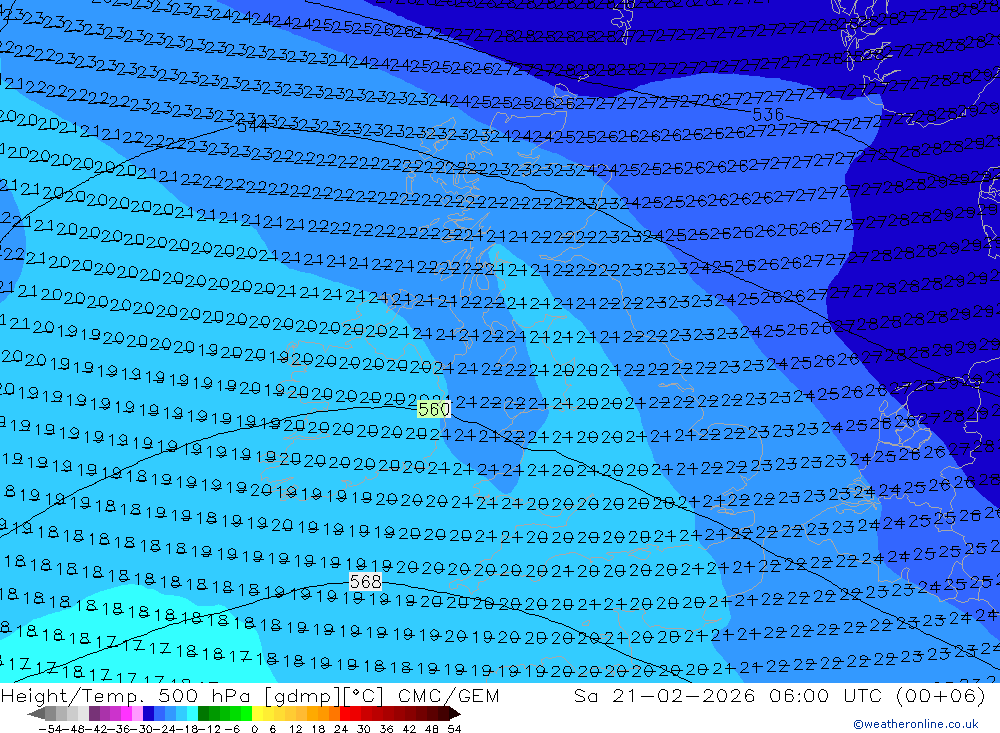This screenshot has width=1000, height=733.
Task: Click the left arrow end of the color scale
Action: [x=36, y=714]
